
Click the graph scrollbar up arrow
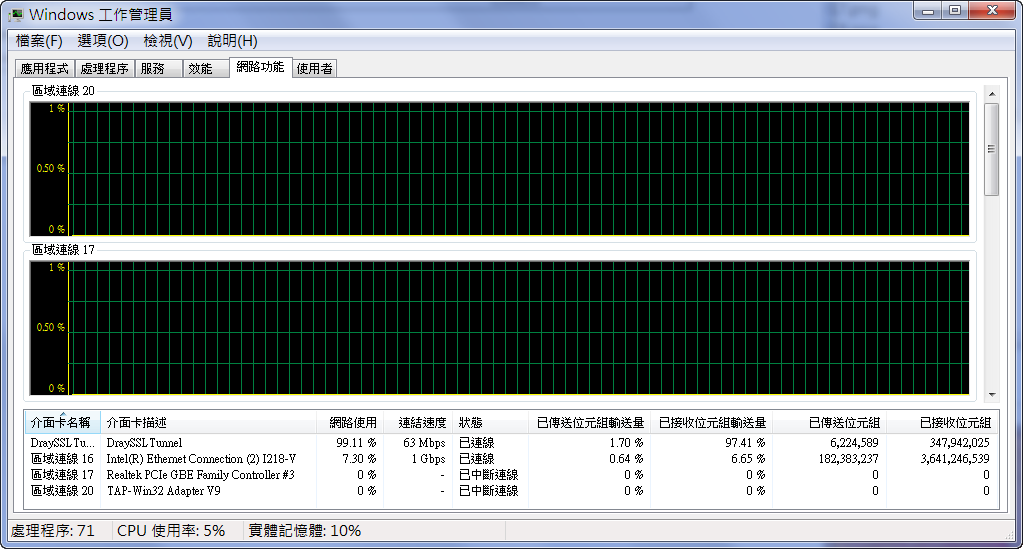(x=992, y=94)
